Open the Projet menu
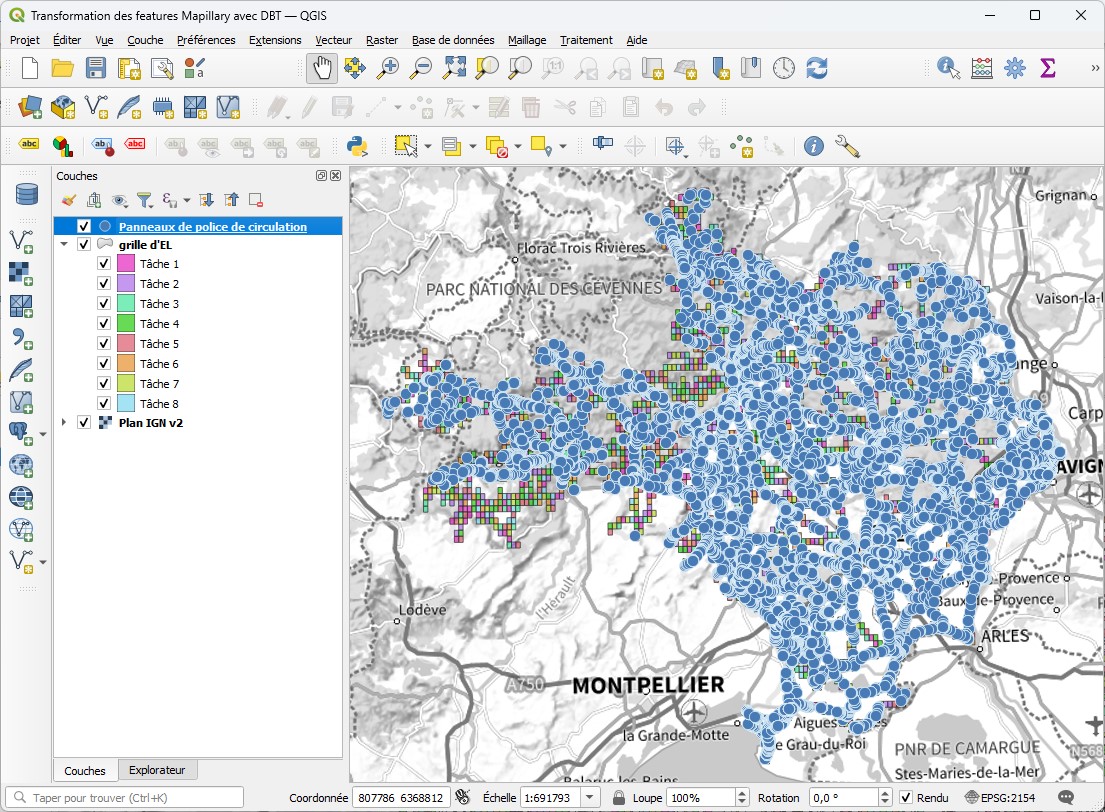 point(25,40)
